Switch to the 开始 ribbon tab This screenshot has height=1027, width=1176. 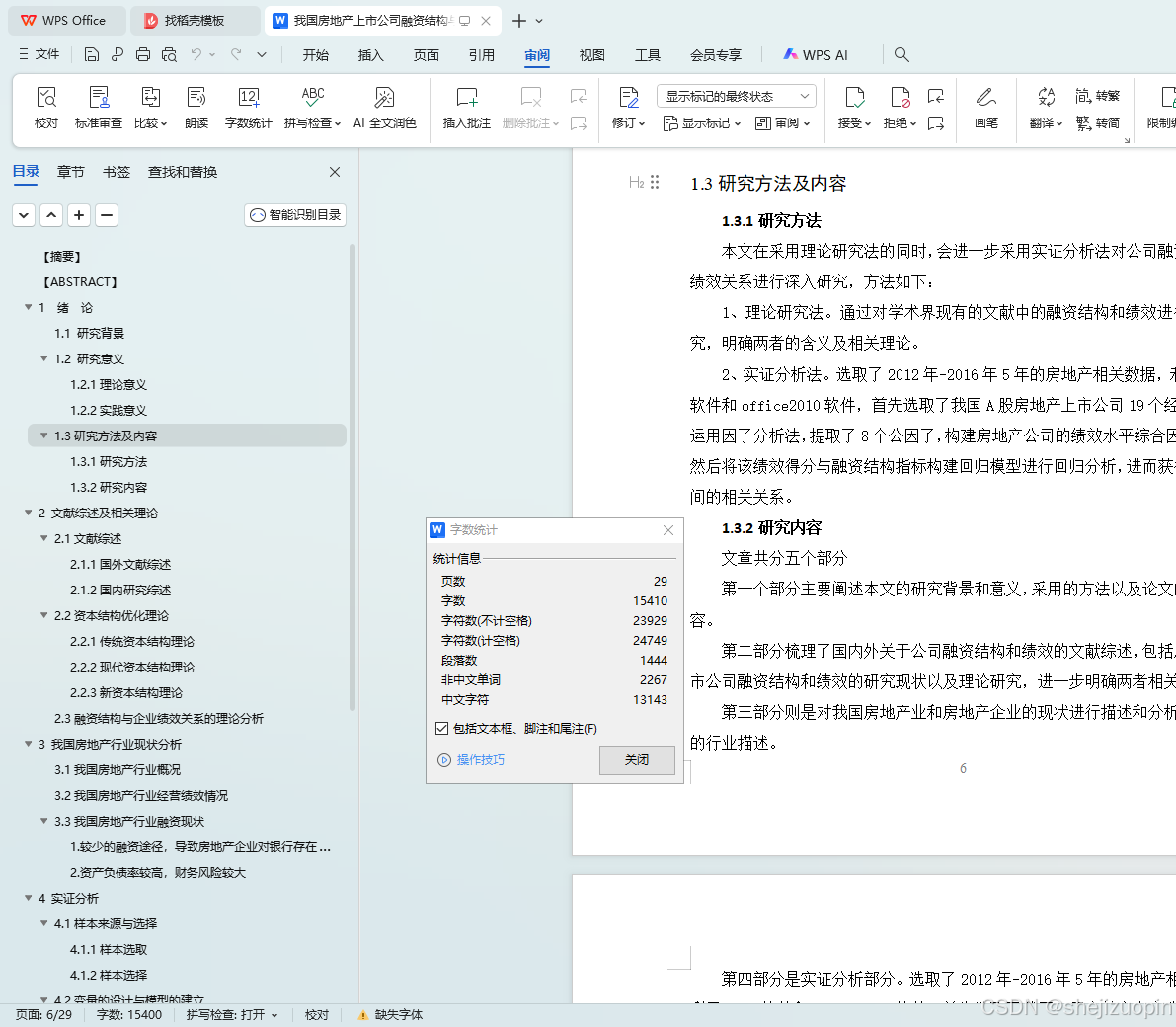316,54
